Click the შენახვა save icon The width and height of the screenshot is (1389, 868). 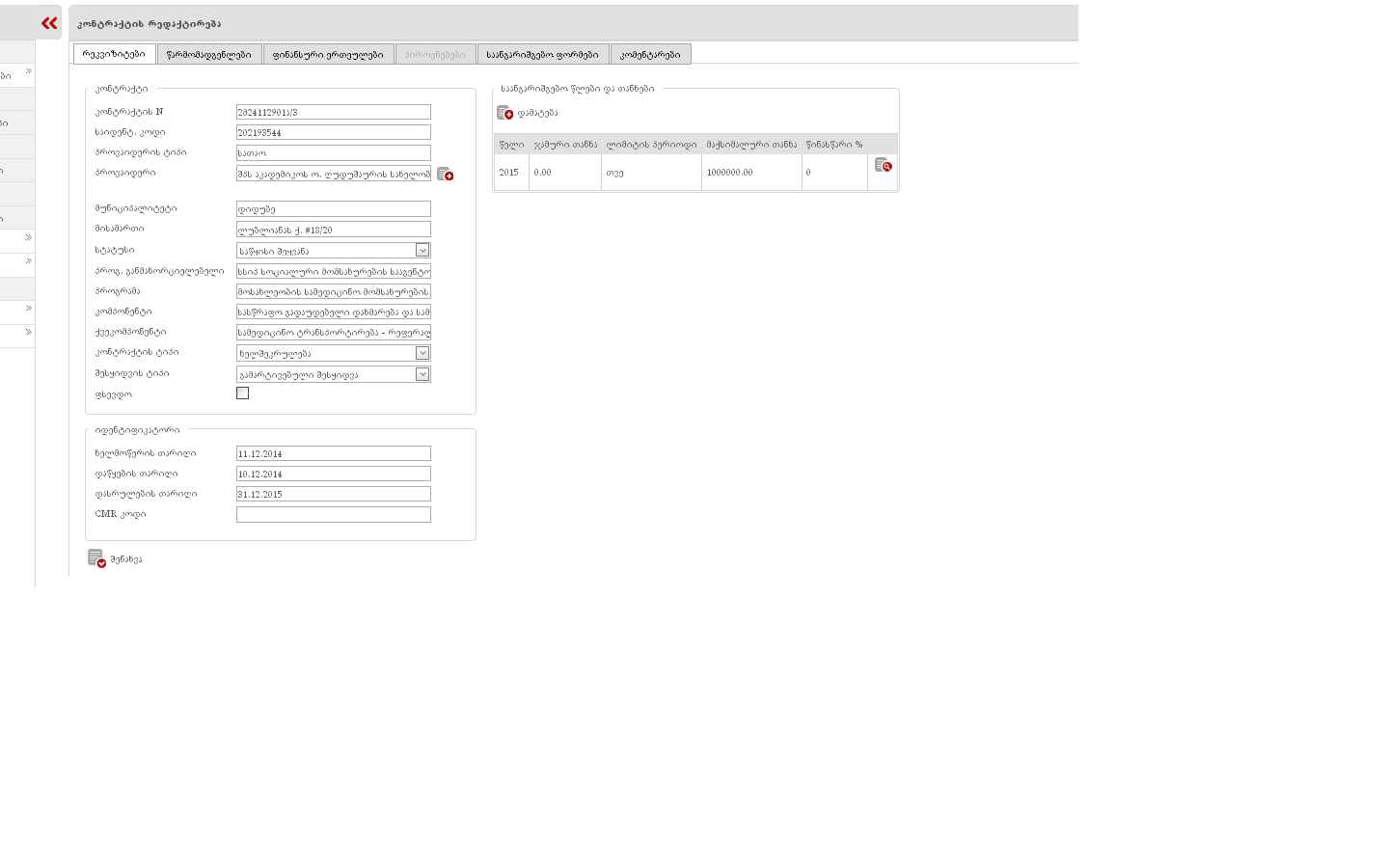[95, 558]
